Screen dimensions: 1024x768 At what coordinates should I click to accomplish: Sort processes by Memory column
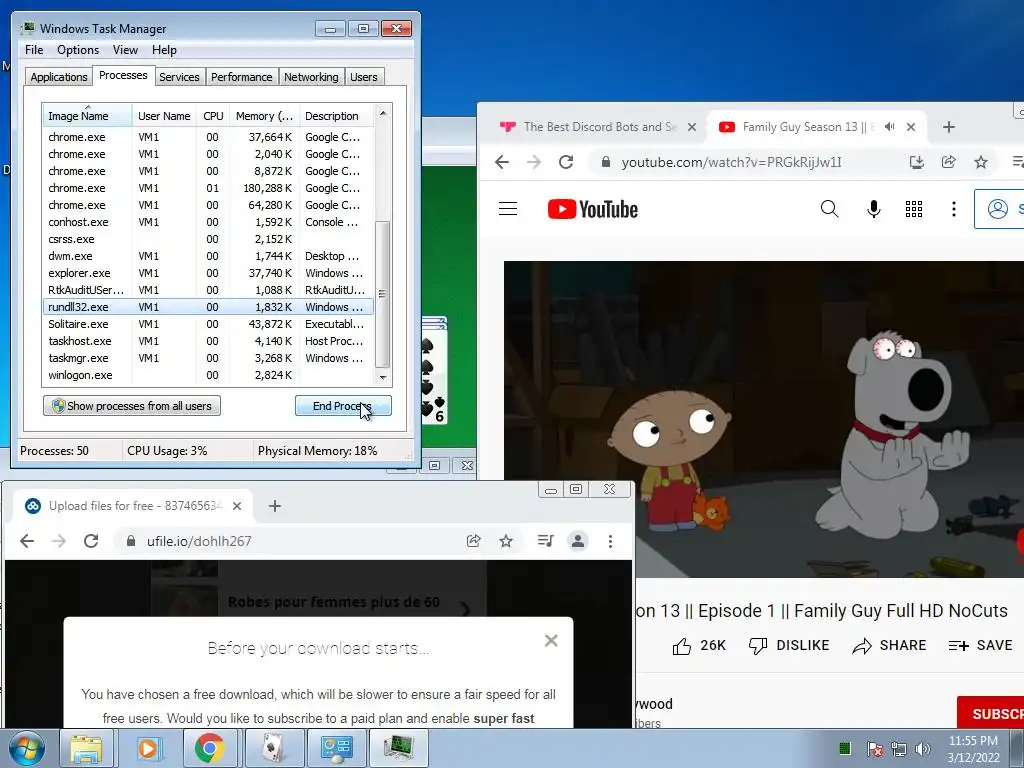264,116
